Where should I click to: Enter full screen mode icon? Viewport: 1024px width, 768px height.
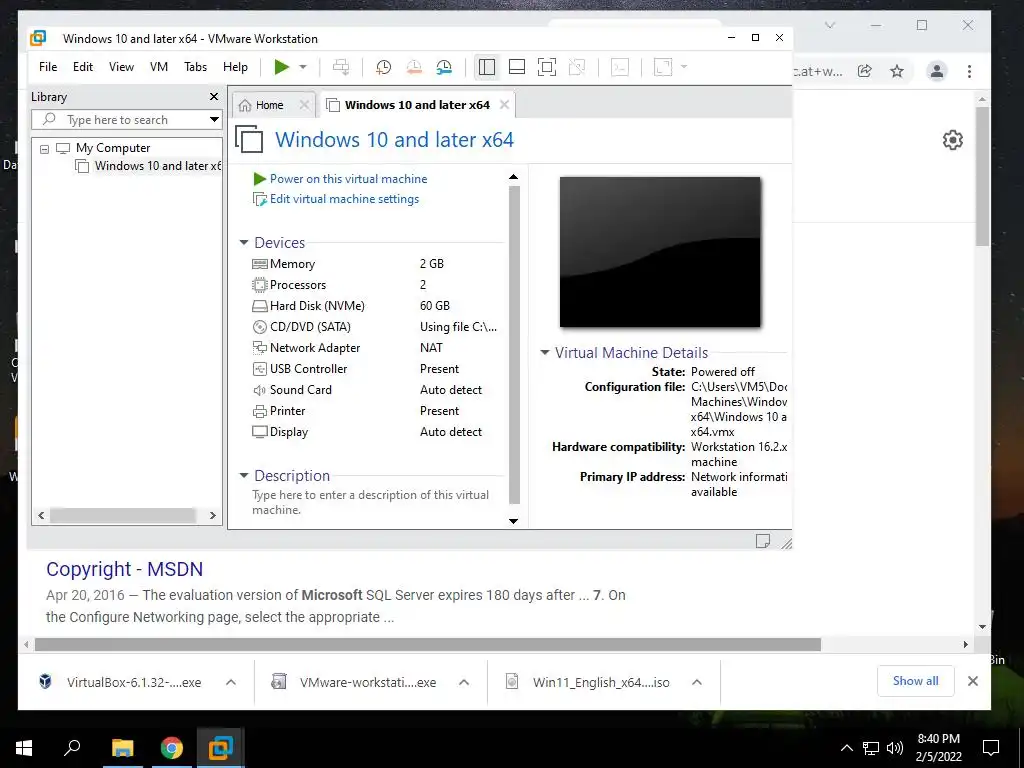pos(547,67)
